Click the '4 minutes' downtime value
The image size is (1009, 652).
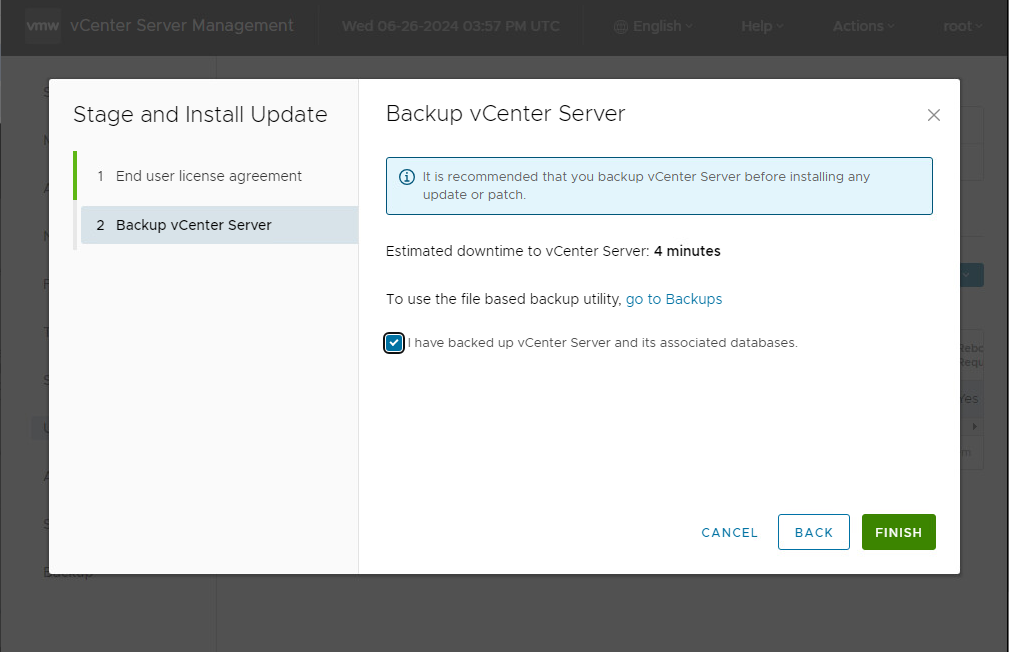point(687,251)
